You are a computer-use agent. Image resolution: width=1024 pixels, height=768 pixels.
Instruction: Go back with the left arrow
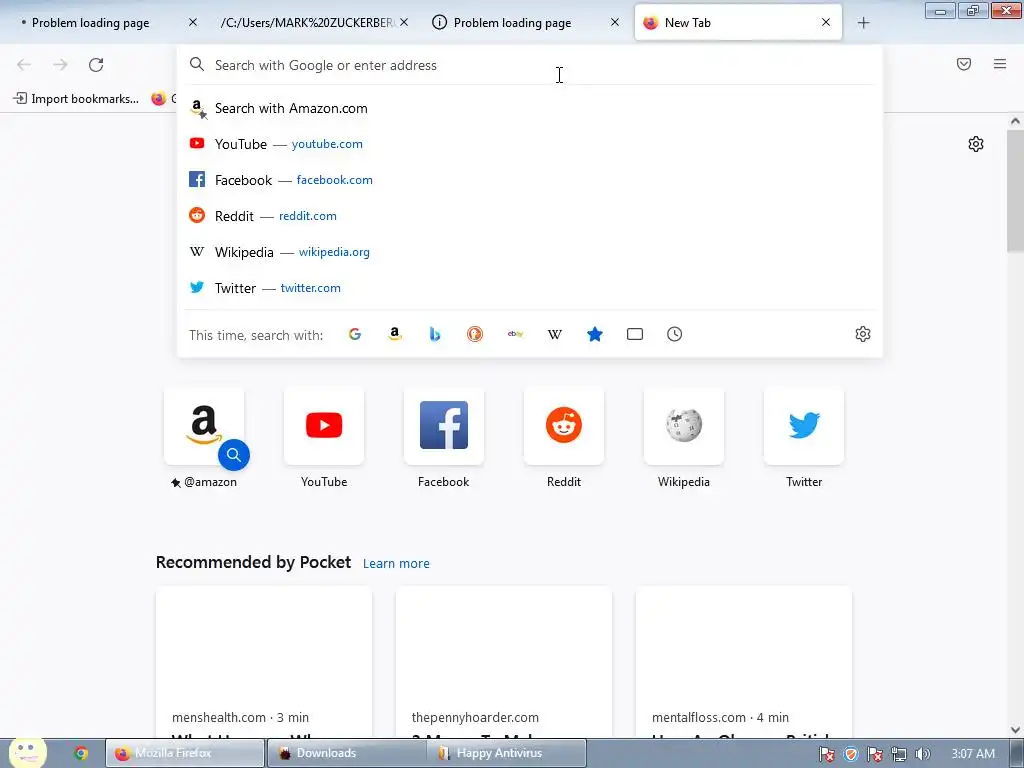[x=24, y=65]
